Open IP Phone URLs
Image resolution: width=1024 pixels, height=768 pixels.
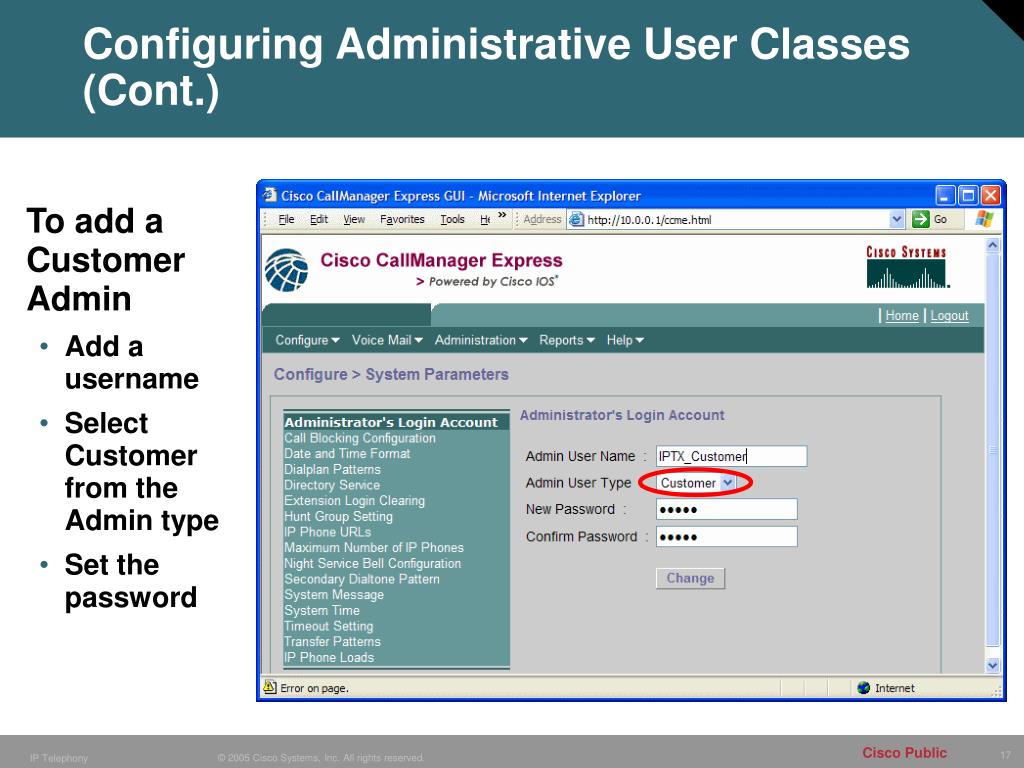pos(327,532)
